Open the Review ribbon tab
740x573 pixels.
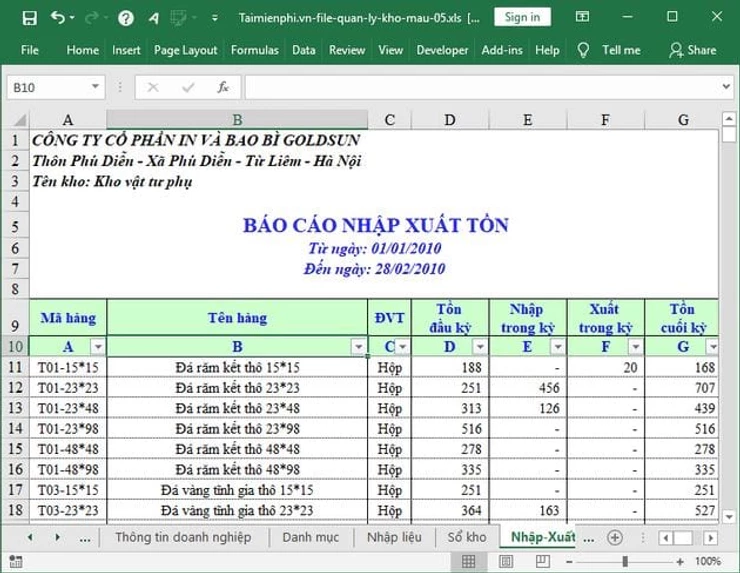click(x=347, y=50)
